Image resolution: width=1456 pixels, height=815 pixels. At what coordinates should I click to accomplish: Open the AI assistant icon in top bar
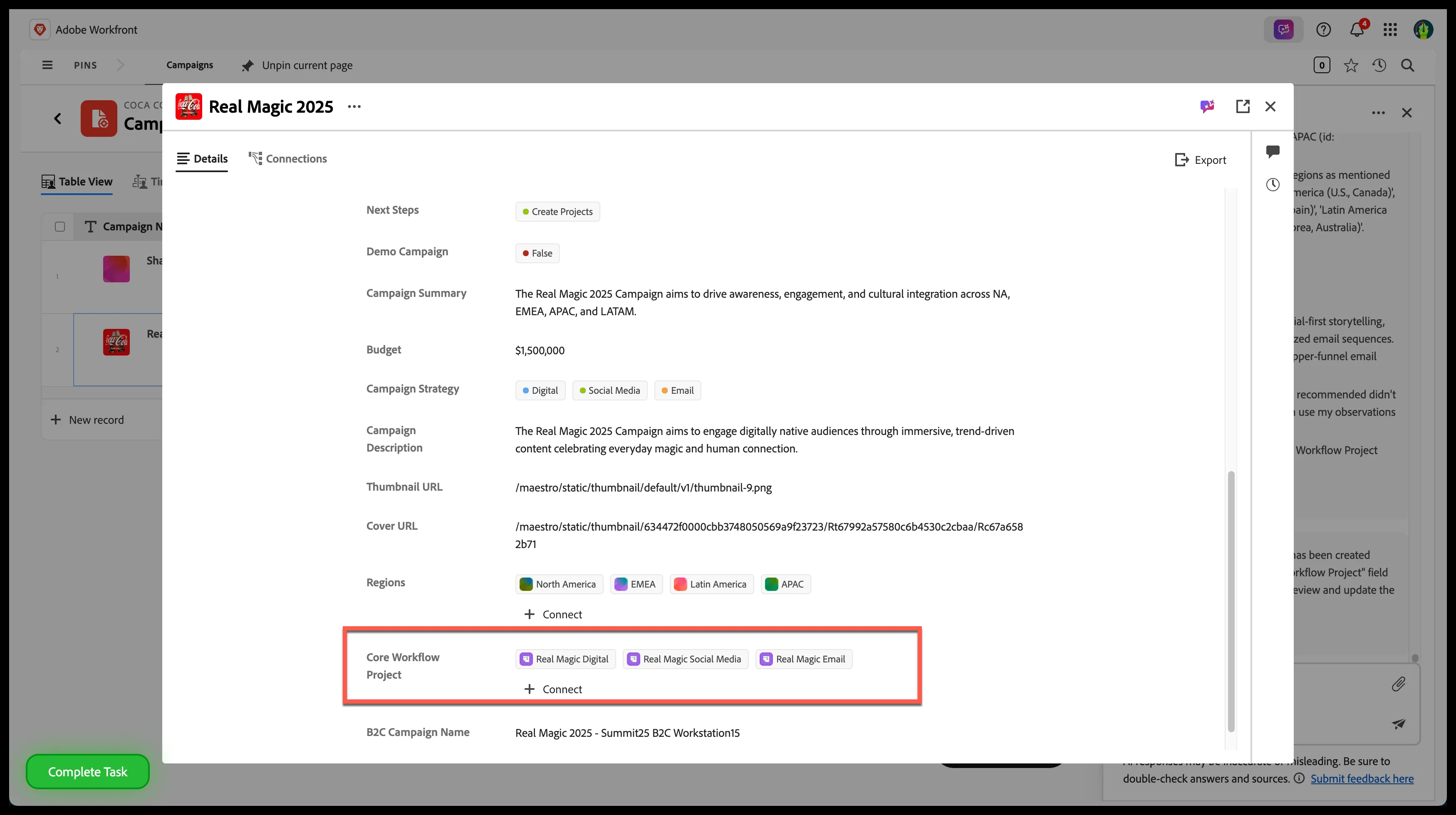tap(1283, 30)
